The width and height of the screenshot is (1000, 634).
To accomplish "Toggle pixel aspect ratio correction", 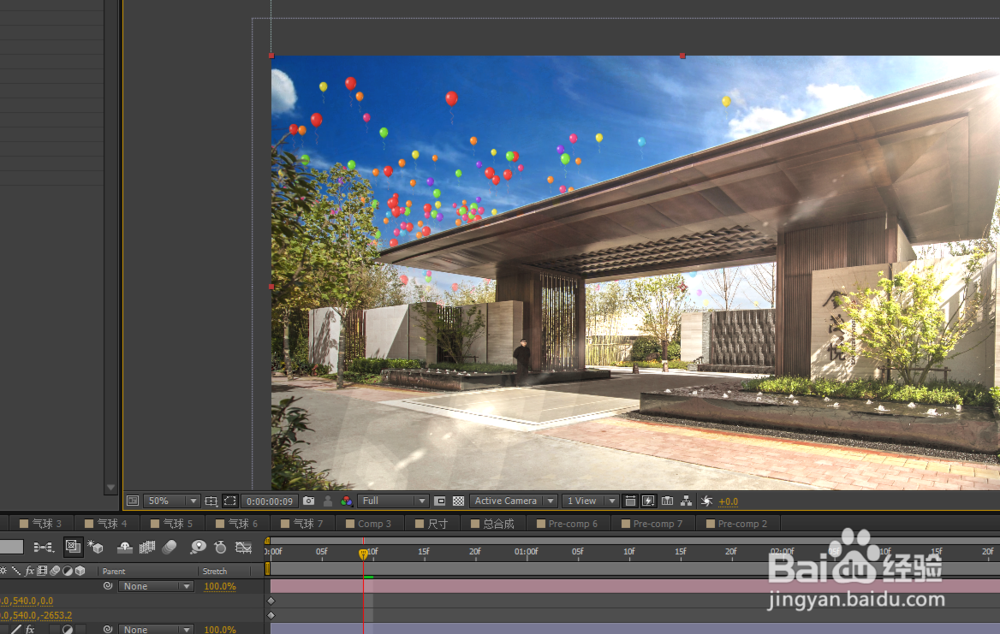I will tap(630, 501).
